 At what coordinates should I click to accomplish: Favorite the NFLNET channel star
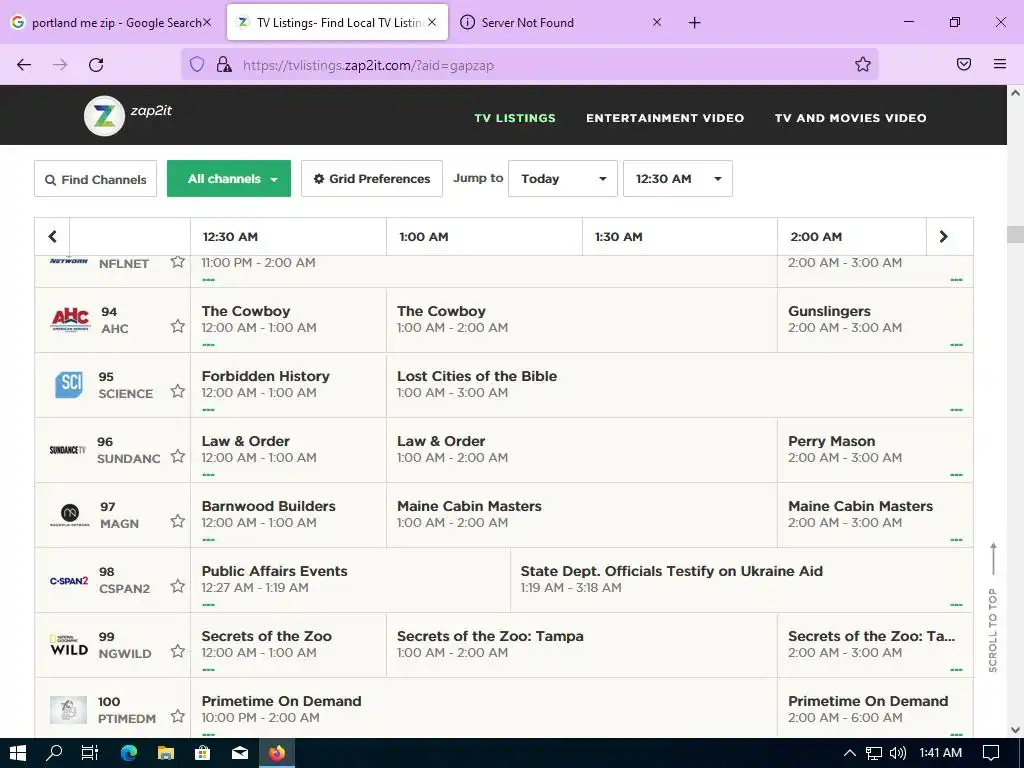tap(178, 262)
